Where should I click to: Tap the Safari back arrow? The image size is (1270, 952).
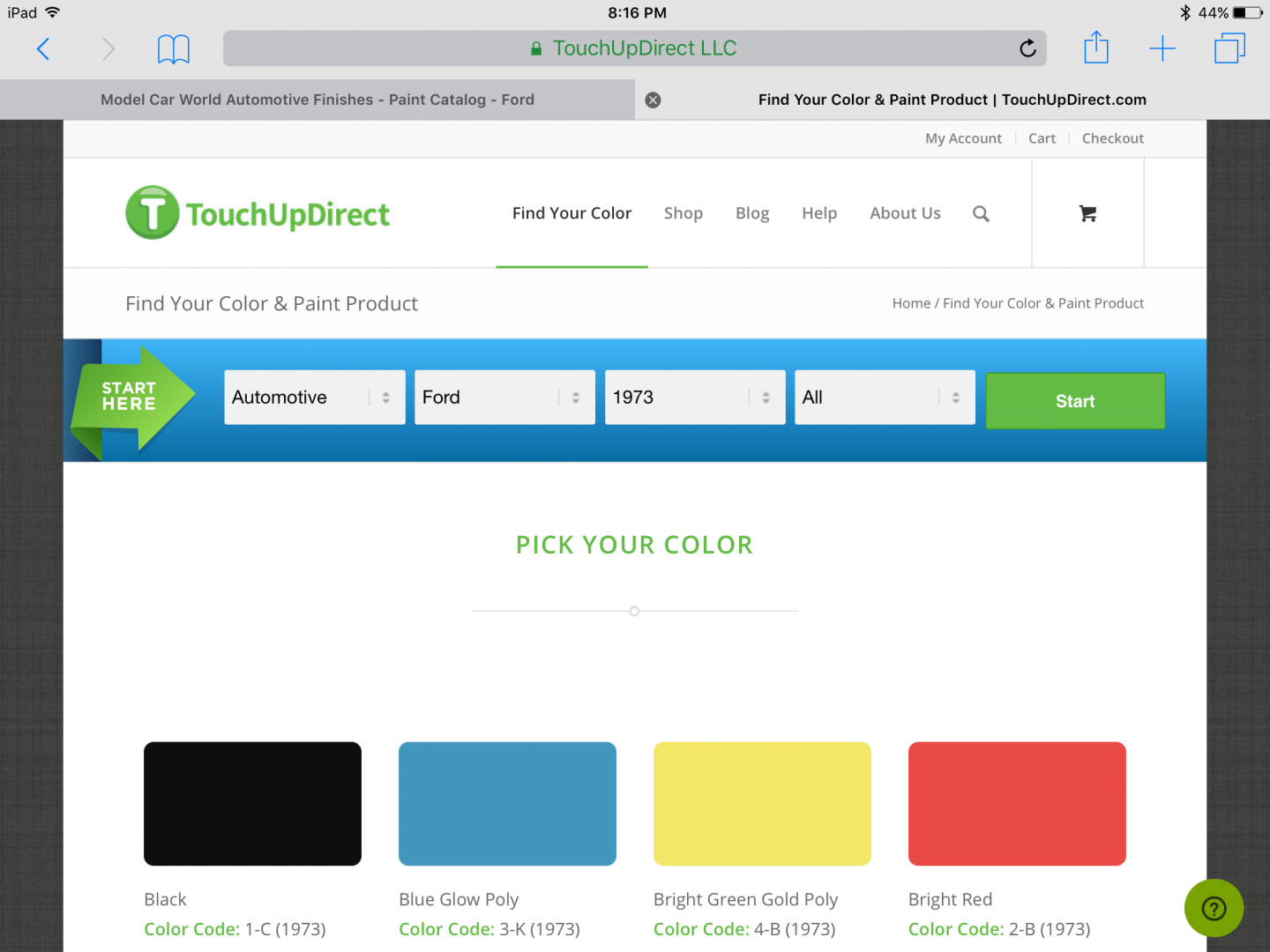tap(42, 48)
